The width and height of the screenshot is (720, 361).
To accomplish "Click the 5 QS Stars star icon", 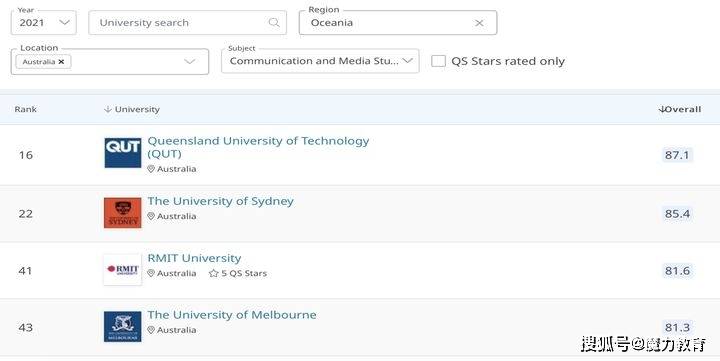I will (214, 273).
